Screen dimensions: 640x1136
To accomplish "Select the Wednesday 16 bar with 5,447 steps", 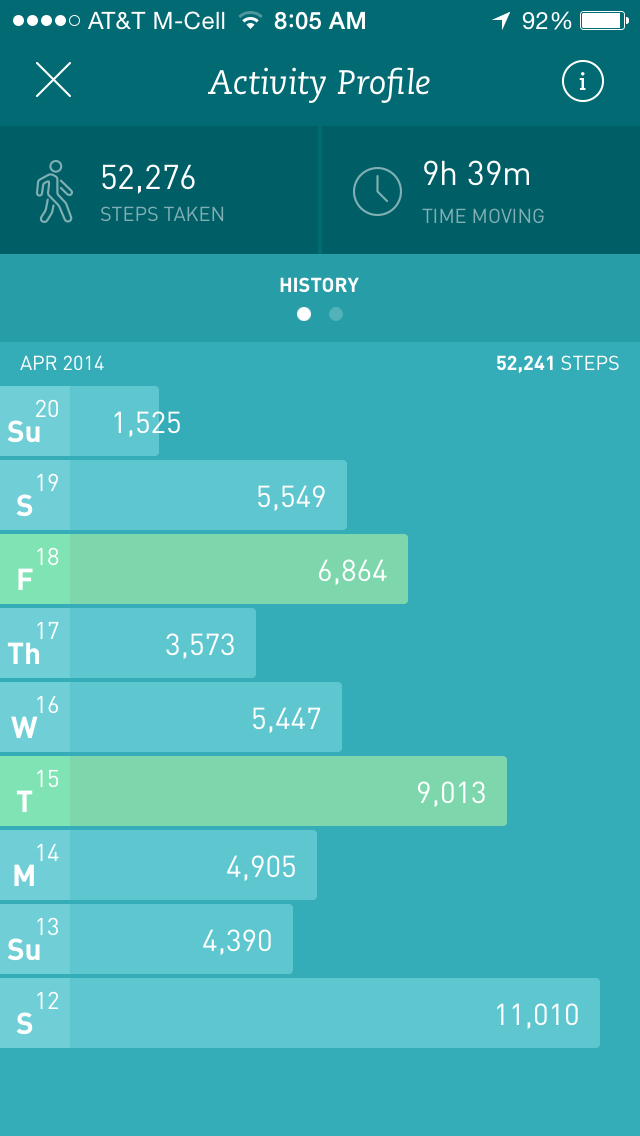I will click(171, 718).
